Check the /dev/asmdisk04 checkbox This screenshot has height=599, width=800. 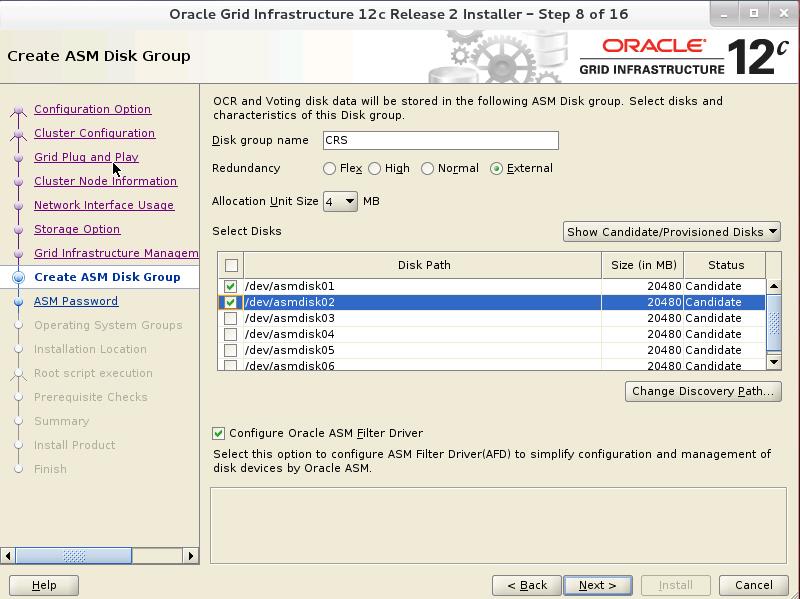tap(231, 334)
